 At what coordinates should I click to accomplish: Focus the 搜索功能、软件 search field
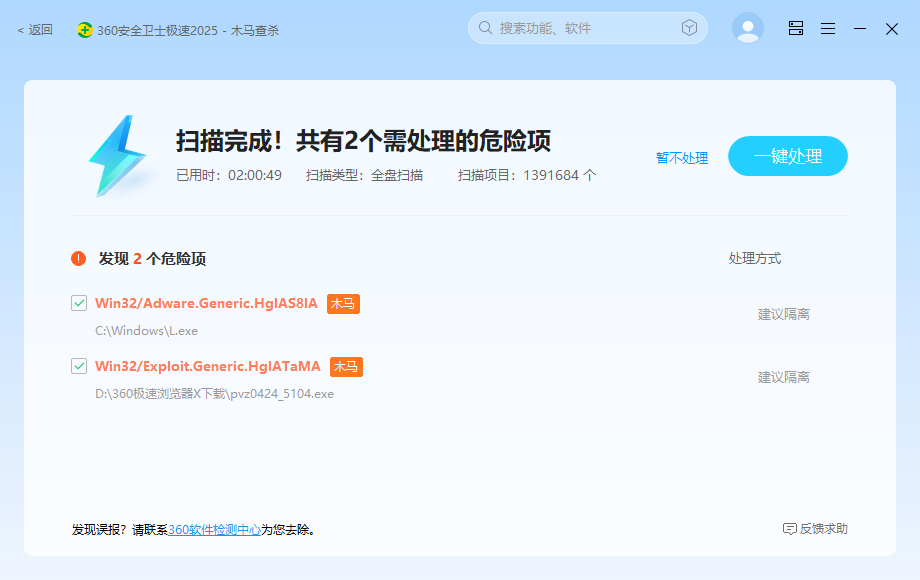click(587, 28)
